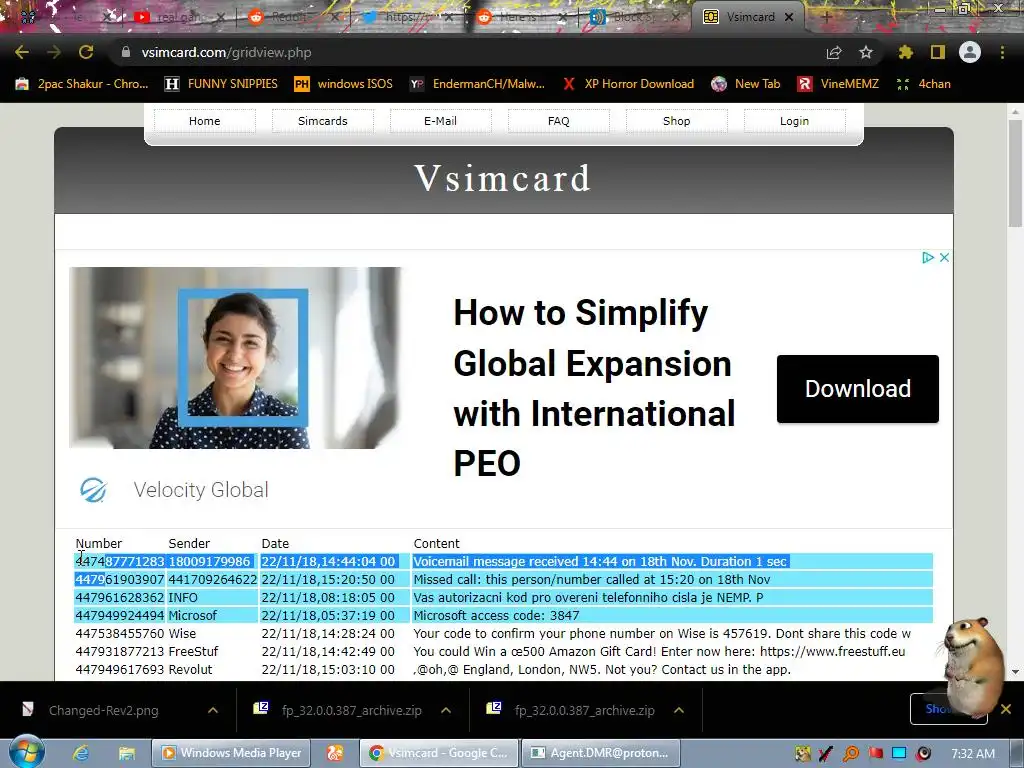The width and height of the screenshot is (1024, 768).
Task: Open Chrome's three-dot menu
Action: [1002, 52]
